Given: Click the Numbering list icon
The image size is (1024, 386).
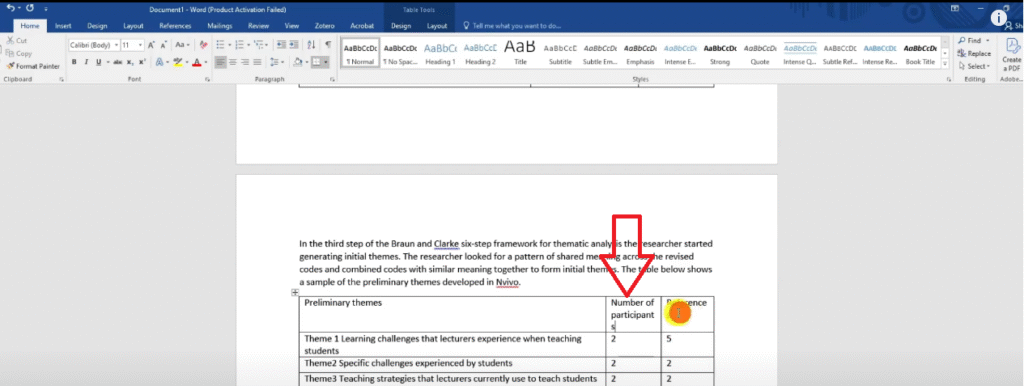Looking at the screenshot, I should 239,45.
